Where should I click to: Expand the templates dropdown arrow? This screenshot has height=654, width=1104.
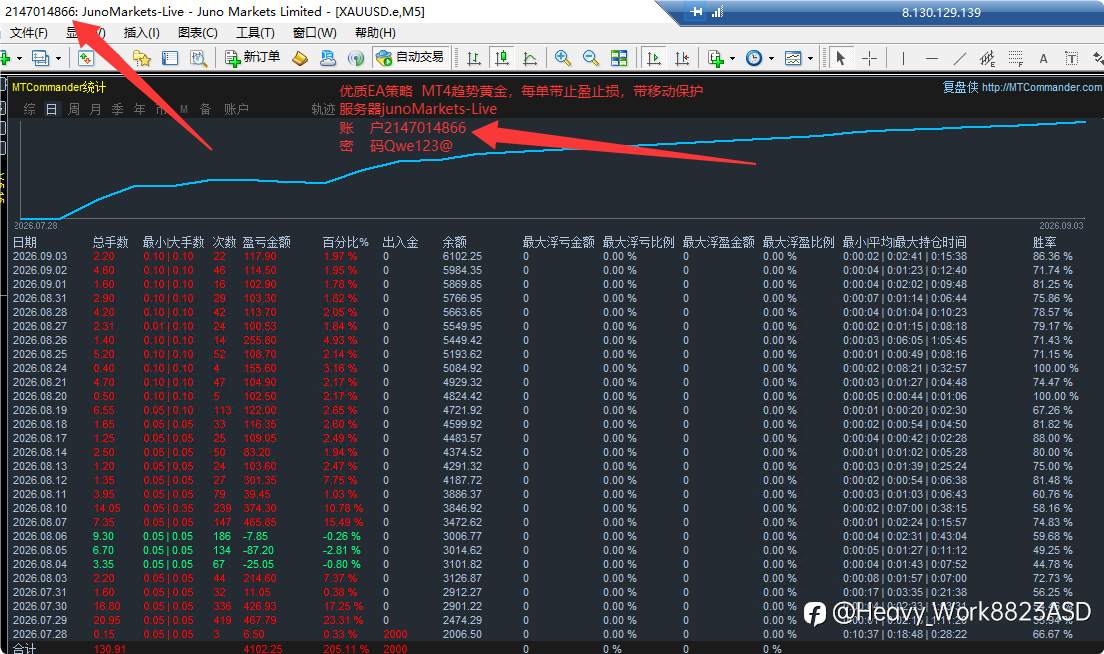[x=810, y=58]
